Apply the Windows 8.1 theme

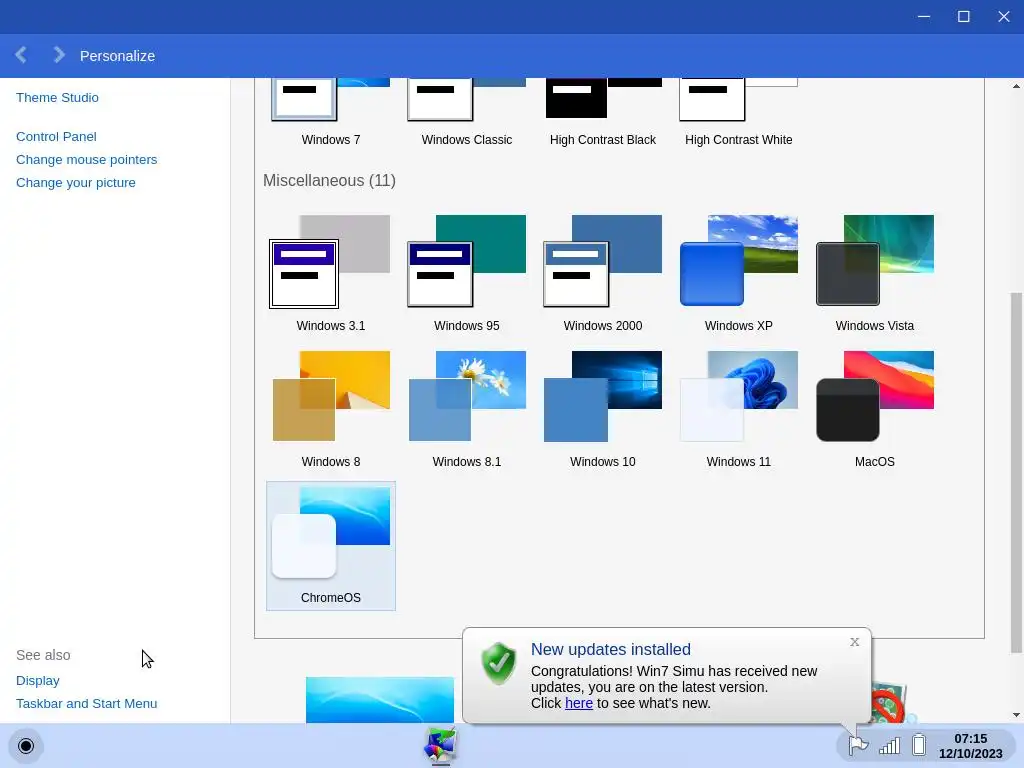click(x=466, y=409)
